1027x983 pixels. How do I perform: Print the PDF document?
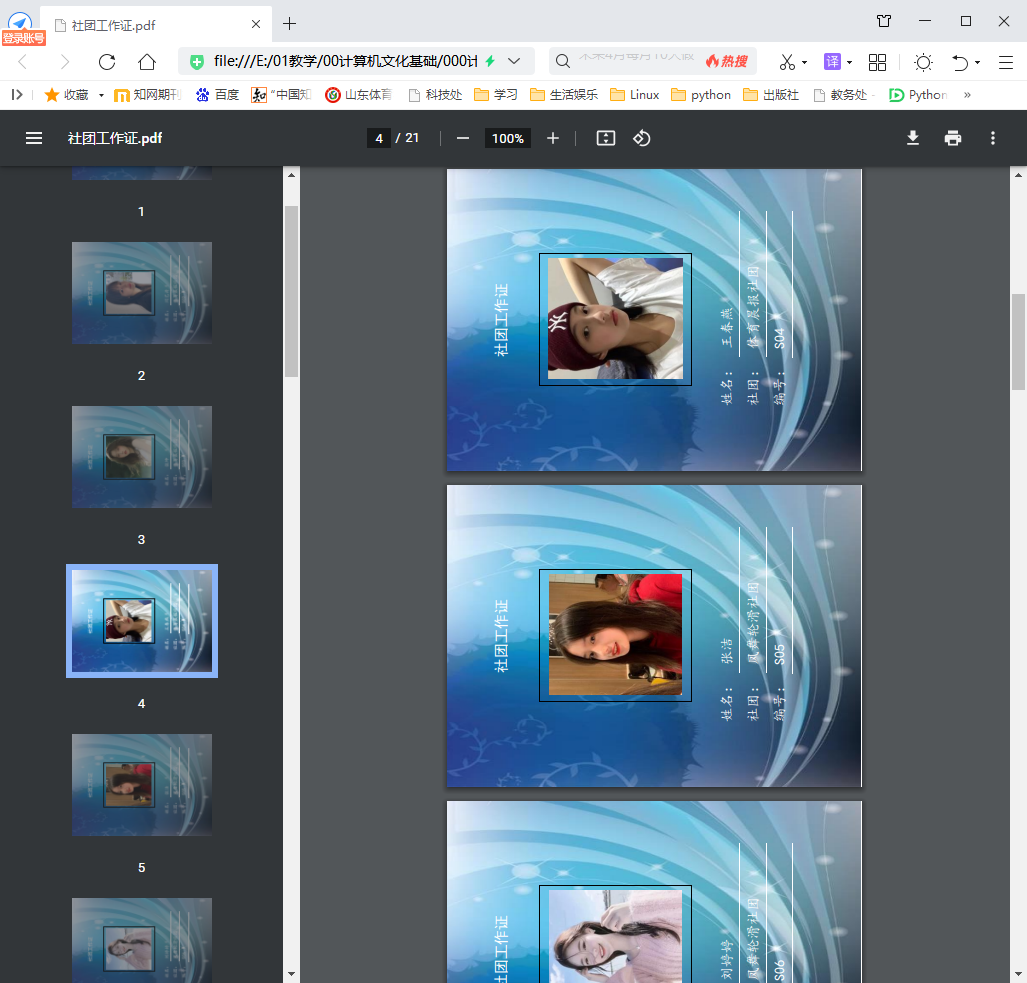(953, 138)
